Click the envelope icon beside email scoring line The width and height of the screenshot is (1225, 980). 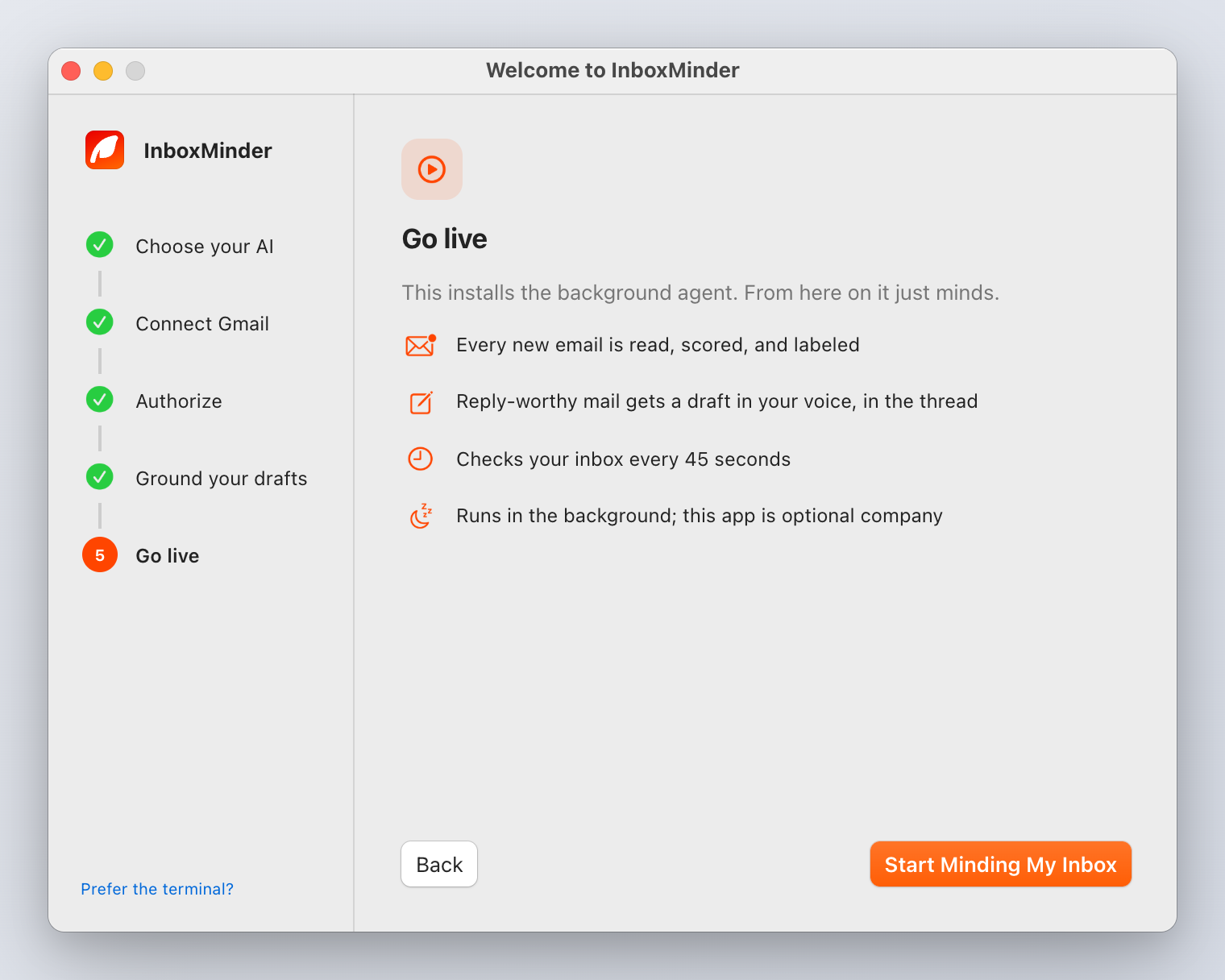coord(421,345)
